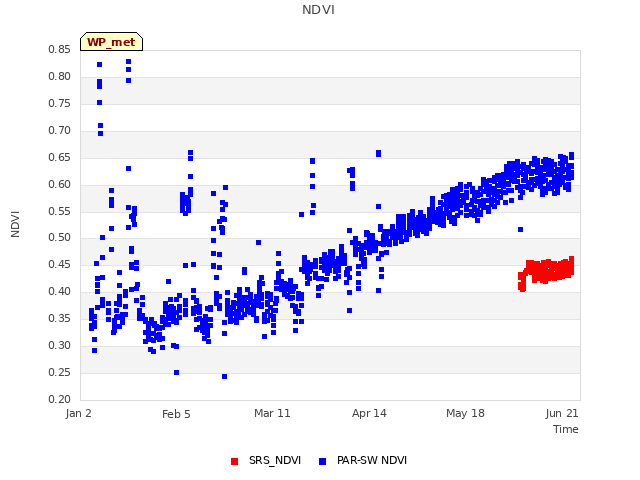The height and width of the screenshot is (480, 640).
Task: Click the 0.35 y-axis tick label
Action: [59, 318]
